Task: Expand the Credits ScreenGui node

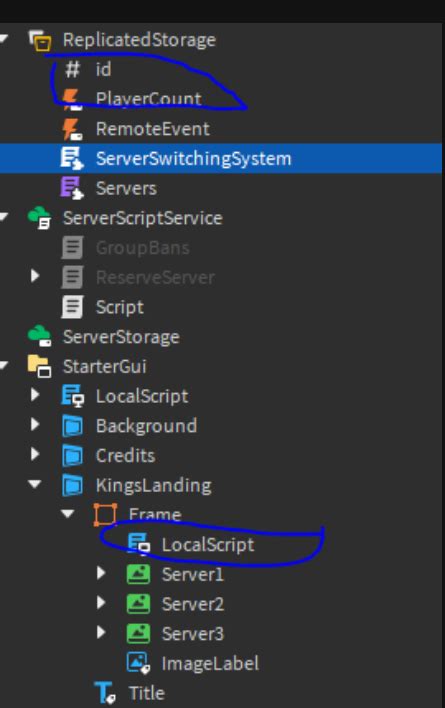Action: [x=35, y=454]
